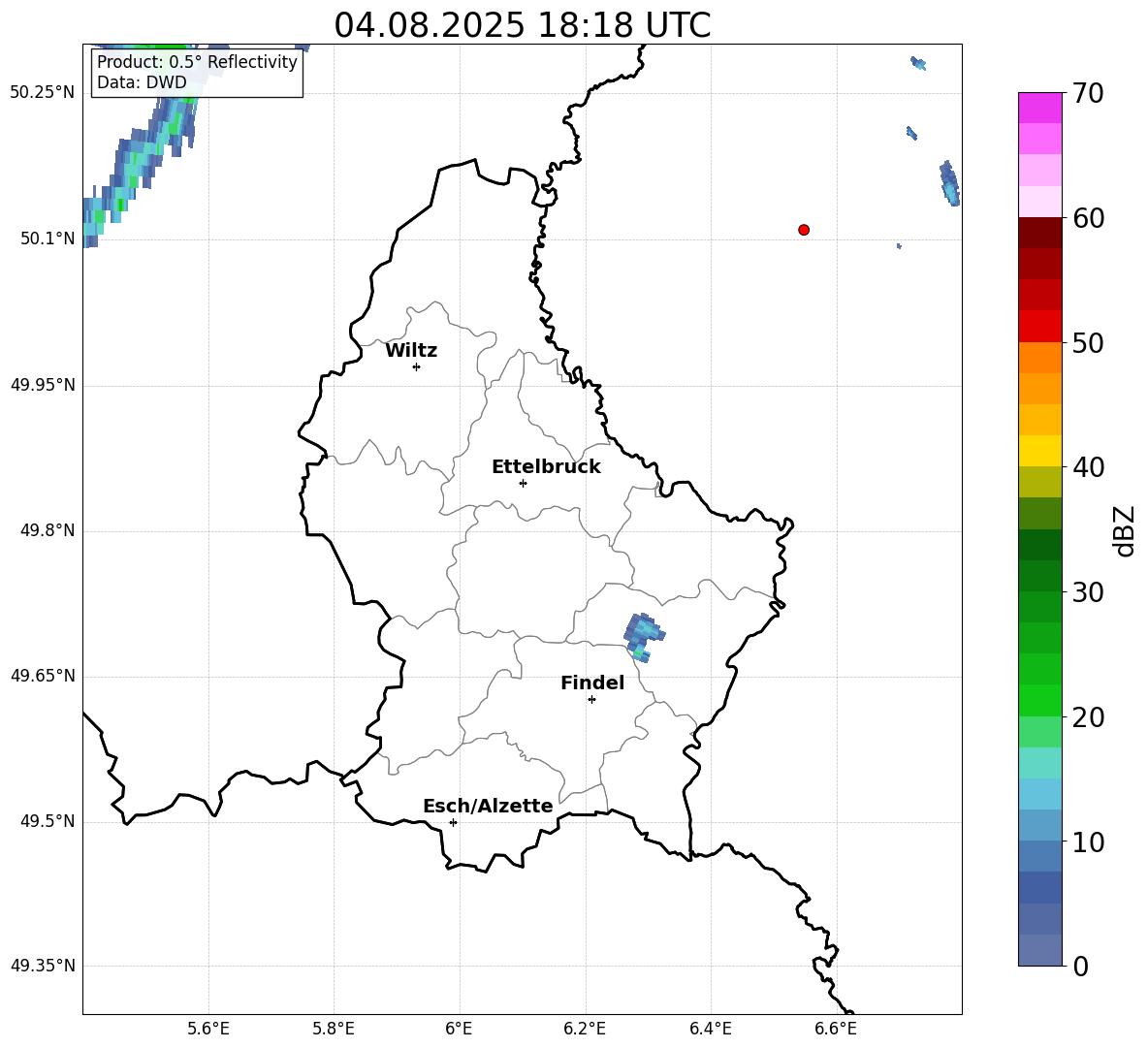Click the Ettelbruck city label

[546, 467]
